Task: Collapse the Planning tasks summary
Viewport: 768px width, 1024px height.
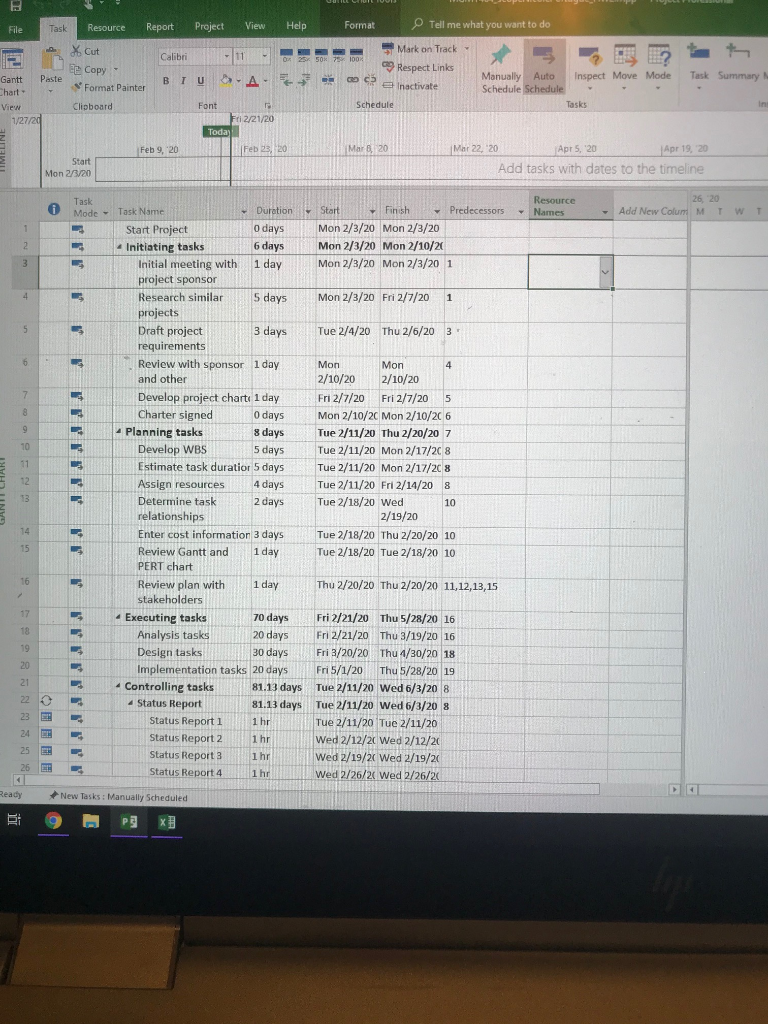Action: pos(119,432)
